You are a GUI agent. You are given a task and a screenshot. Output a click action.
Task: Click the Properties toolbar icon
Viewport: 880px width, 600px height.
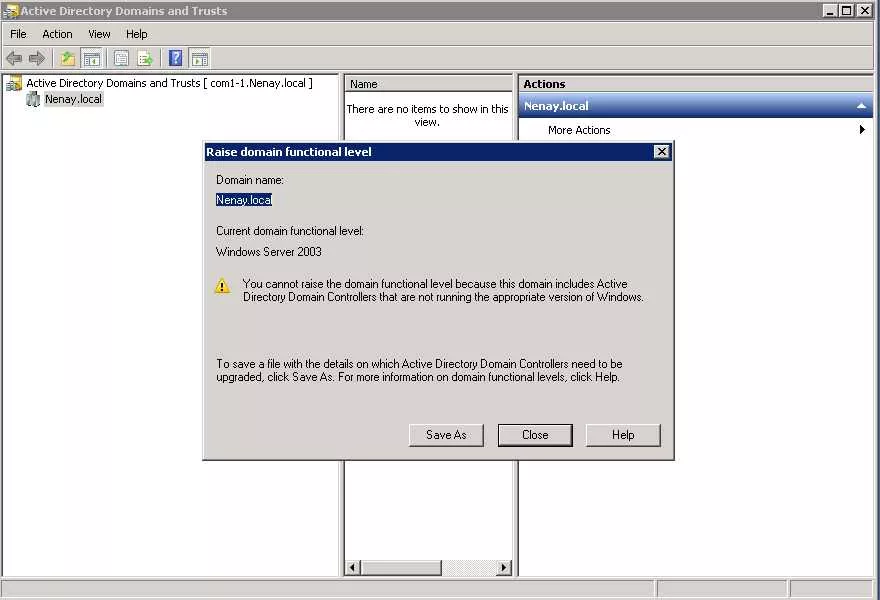coord(121,58)
